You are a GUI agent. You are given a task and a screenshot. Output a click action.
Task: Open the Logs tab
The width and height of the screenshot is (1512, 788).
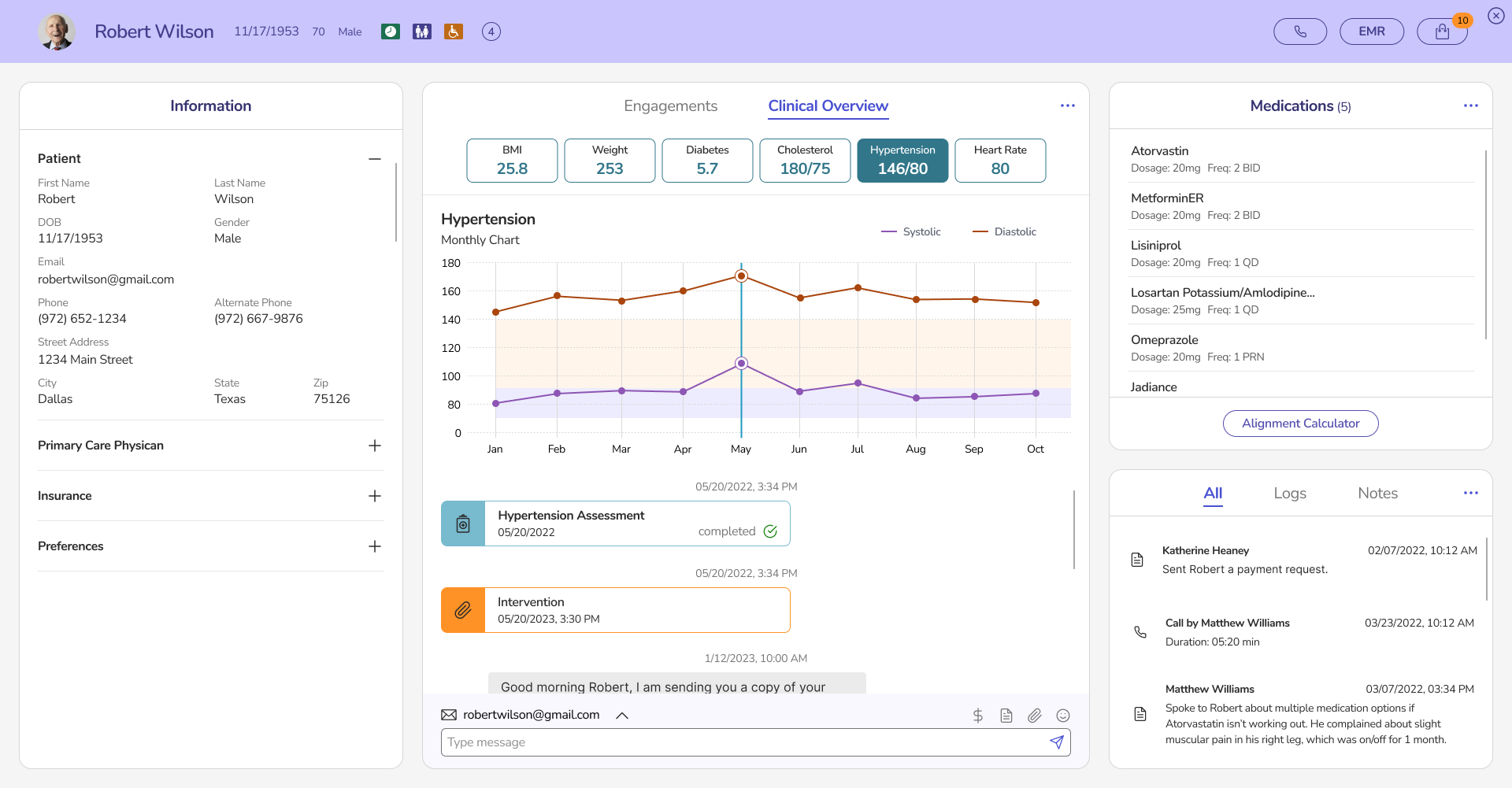pos(1289,494)
